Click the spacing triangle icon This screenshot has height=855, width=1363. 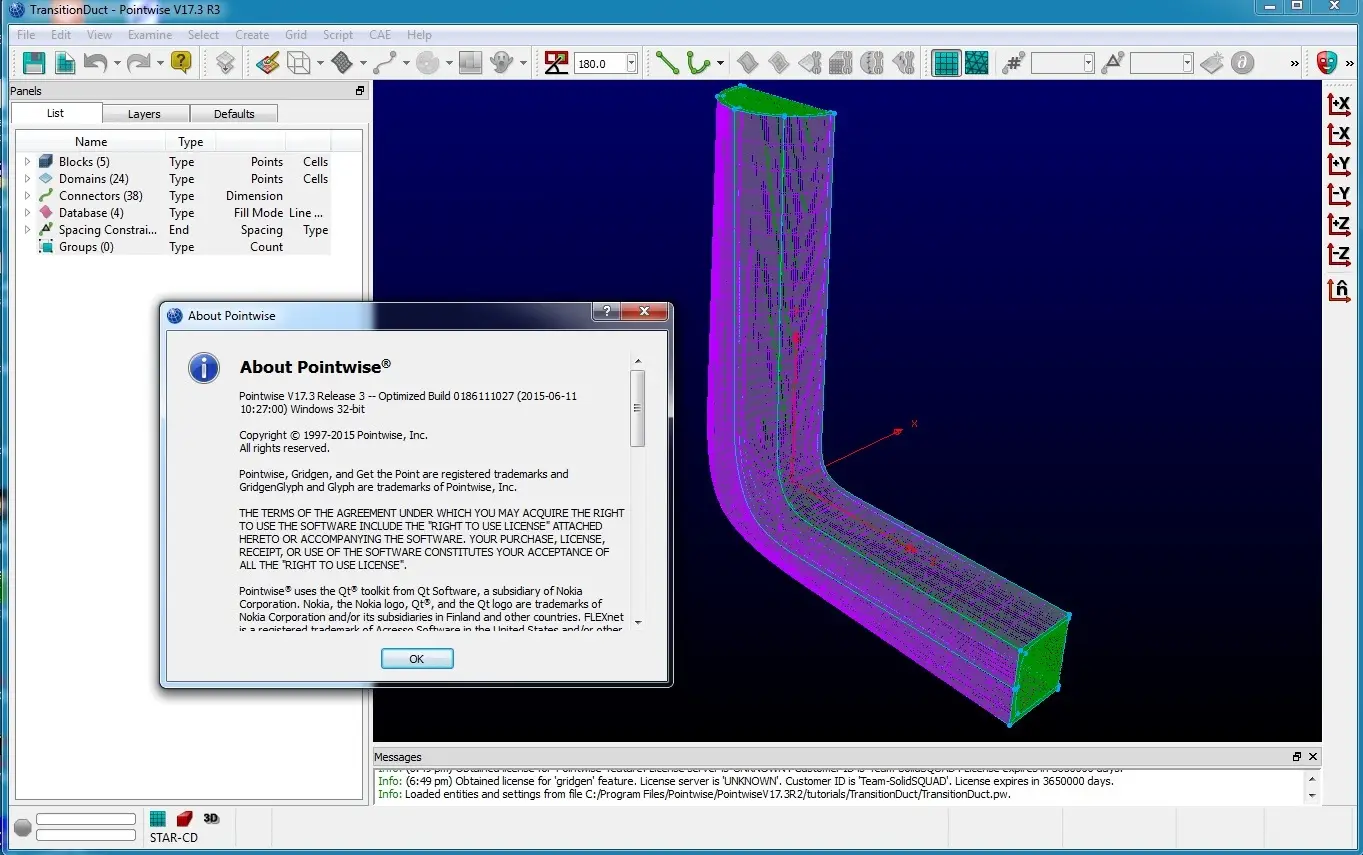[x=1113, y=63]
